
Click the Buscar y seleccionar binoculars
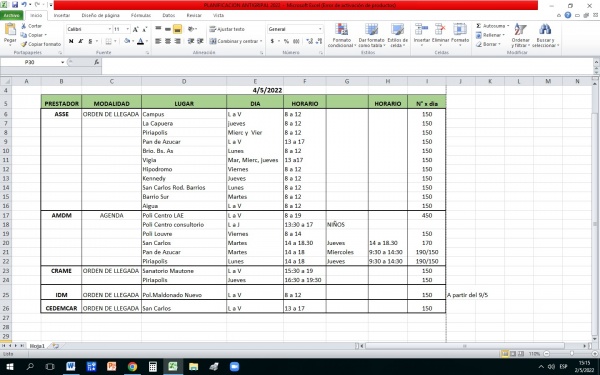pos(545,29)
